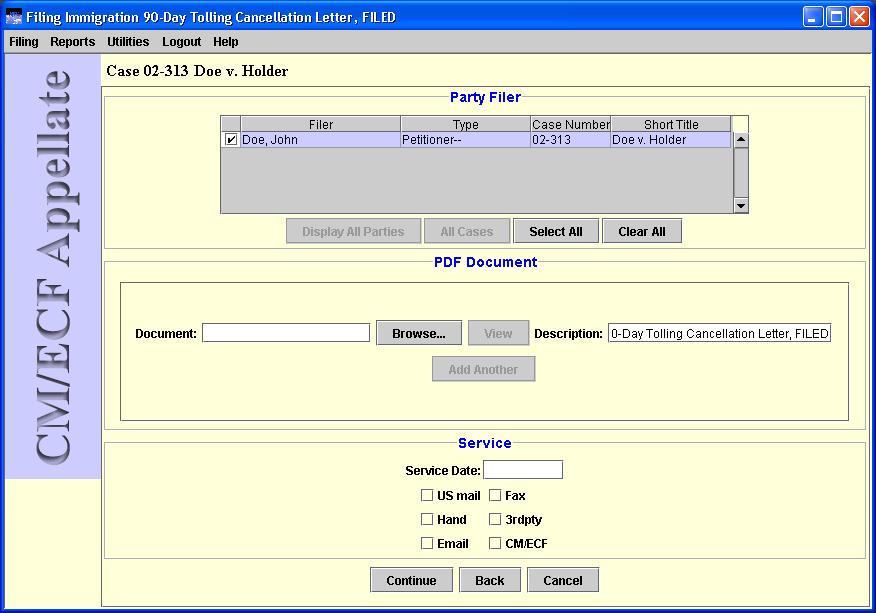Image resolution: width=876 pixels, height=613 pixels.
Task: Uncheck the Doe, John filer checkbox
Action: (x=231, y=140)
